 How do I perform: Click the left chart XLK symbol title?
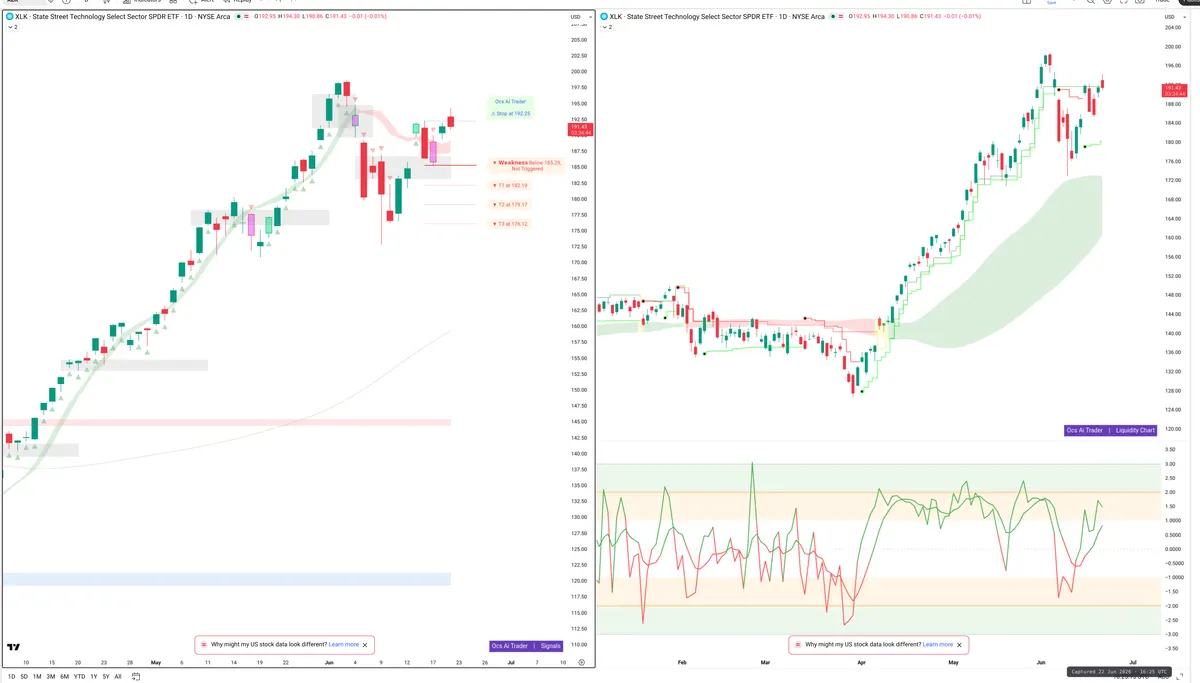click(x=123, y=17)
